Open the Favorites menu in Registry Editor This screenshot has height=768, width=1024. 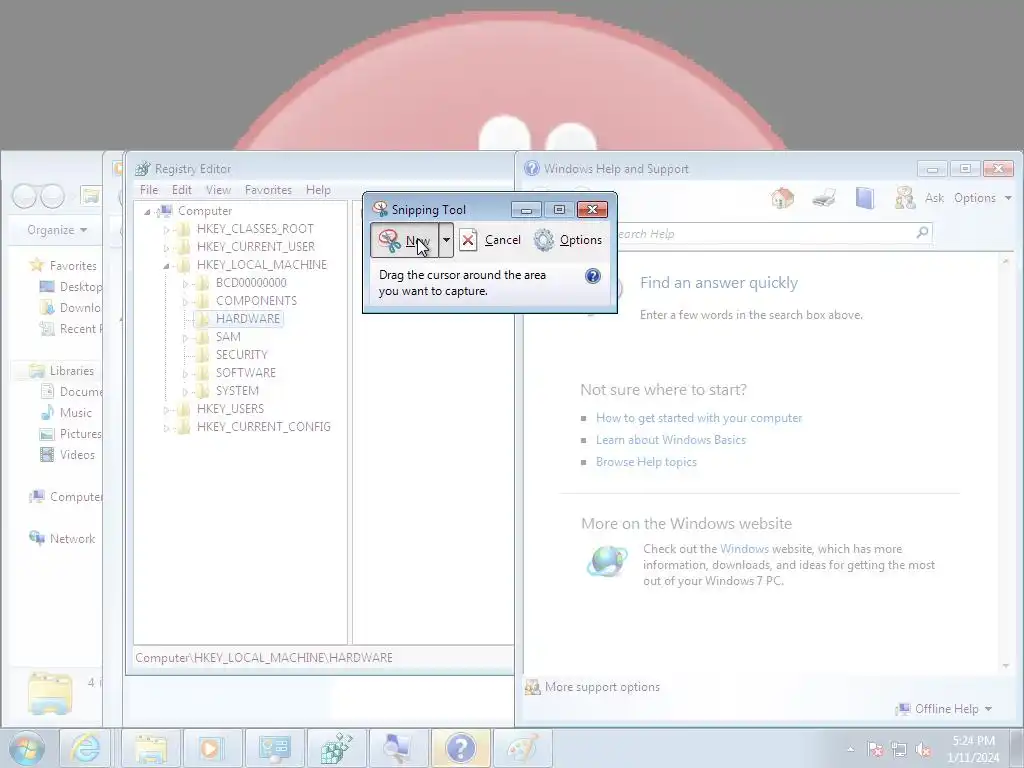(268, 190)
